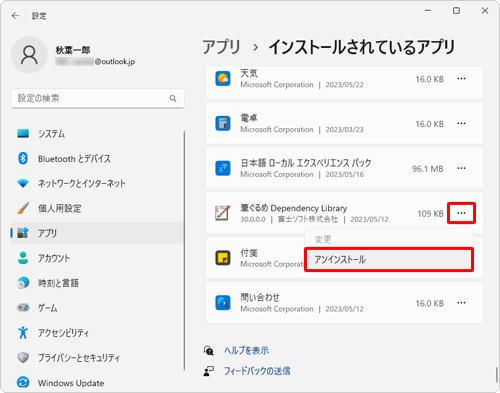This screenshot has width=500, height=393.
Task: Select the 筆ぐるめ Dependency Library name
Action: click(x=294, y=208)
